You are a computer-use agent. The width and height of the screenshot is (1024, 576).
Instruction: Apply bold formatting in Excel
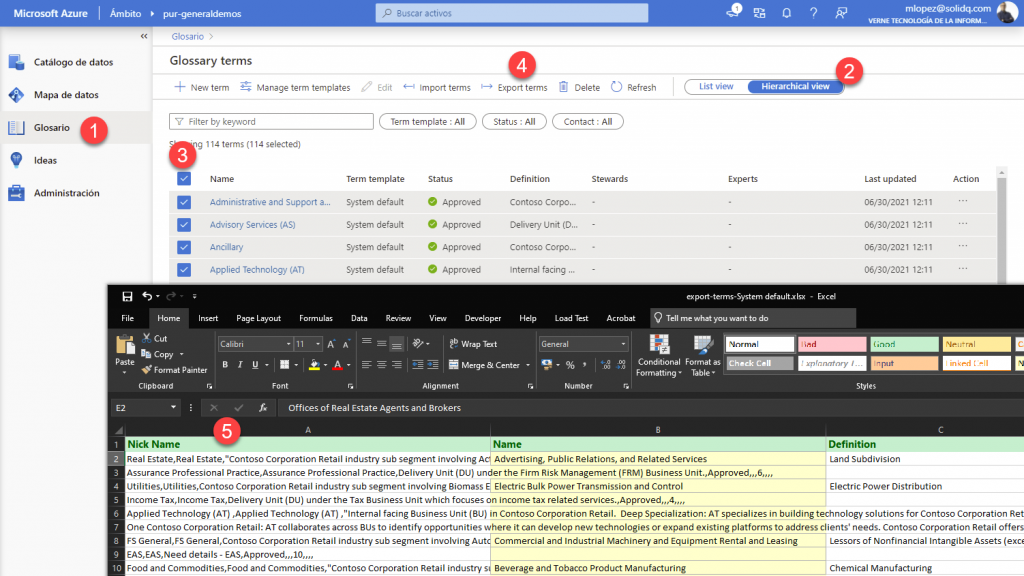225,365
